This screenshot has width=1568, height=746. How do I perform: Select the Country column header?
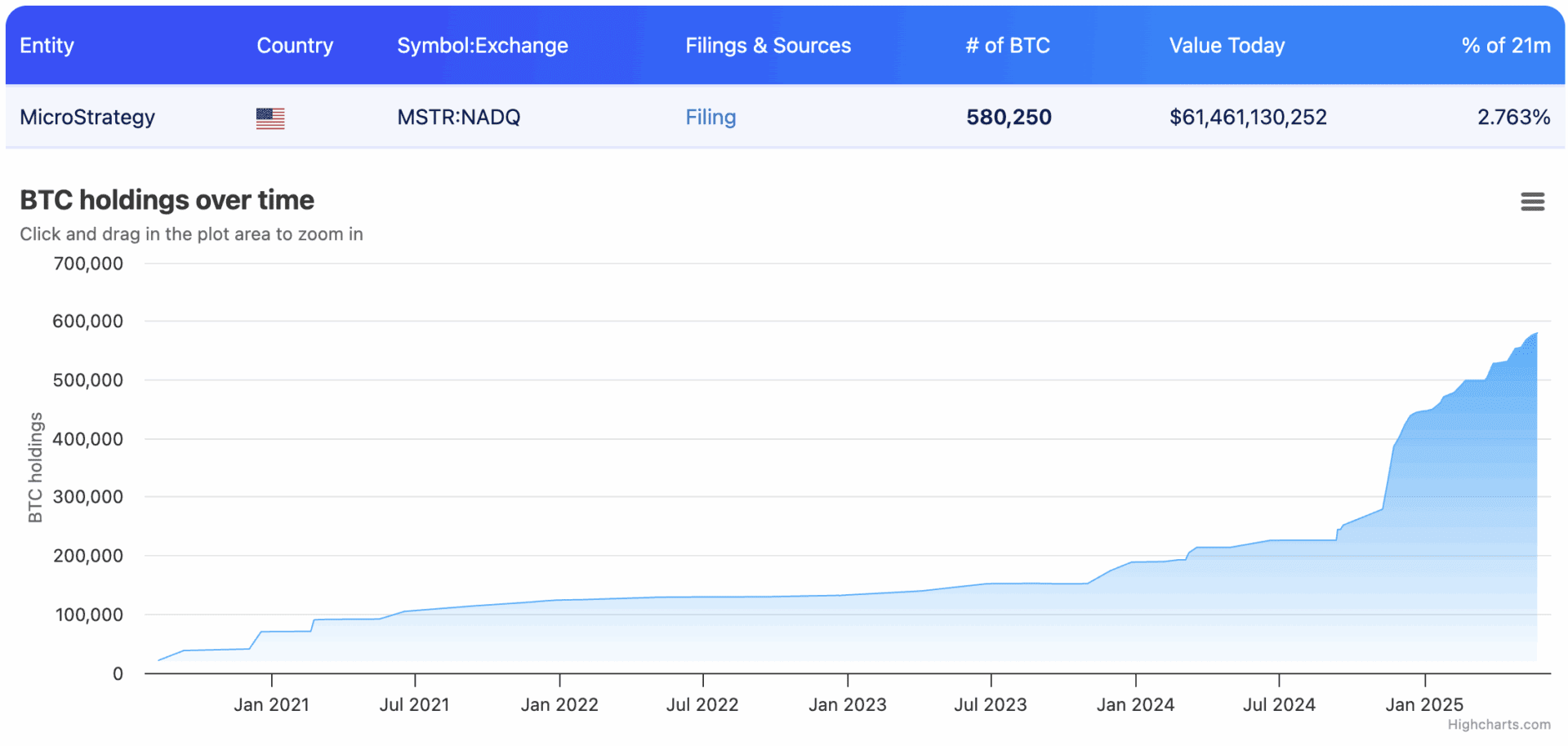pyautogui.click(x=295, y=46)
